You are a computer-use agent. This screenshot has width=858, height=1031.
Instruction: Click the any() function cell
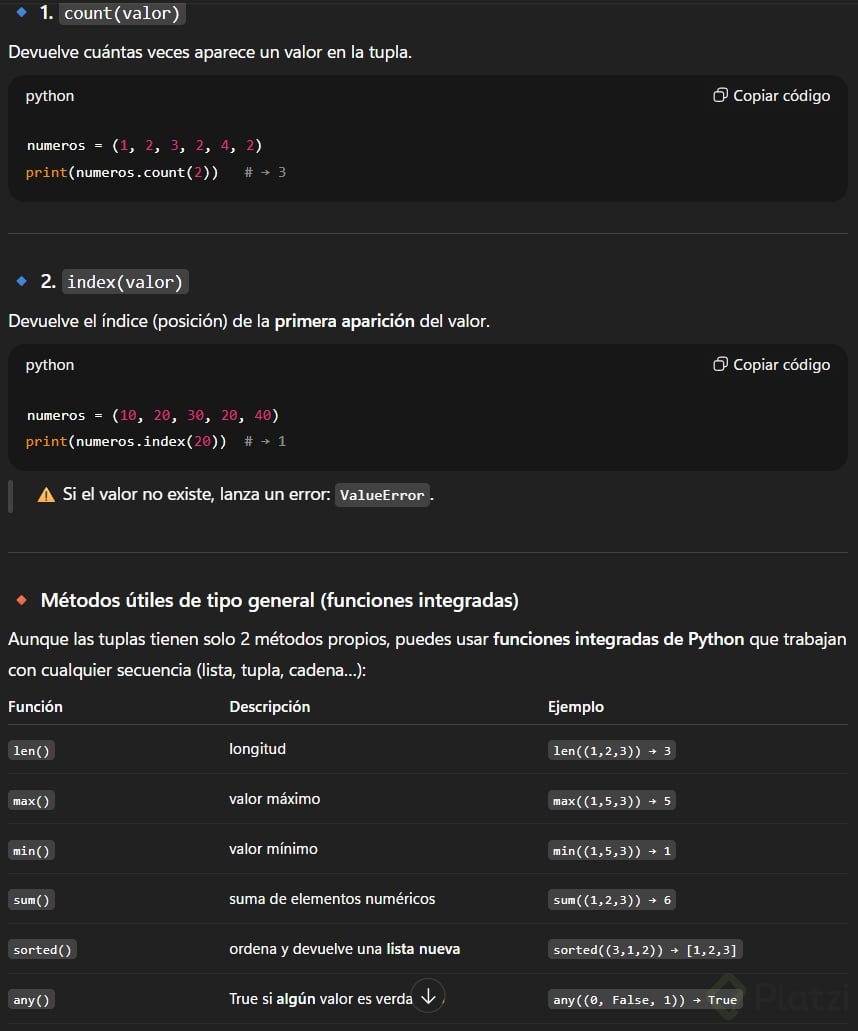[32, 1000]
